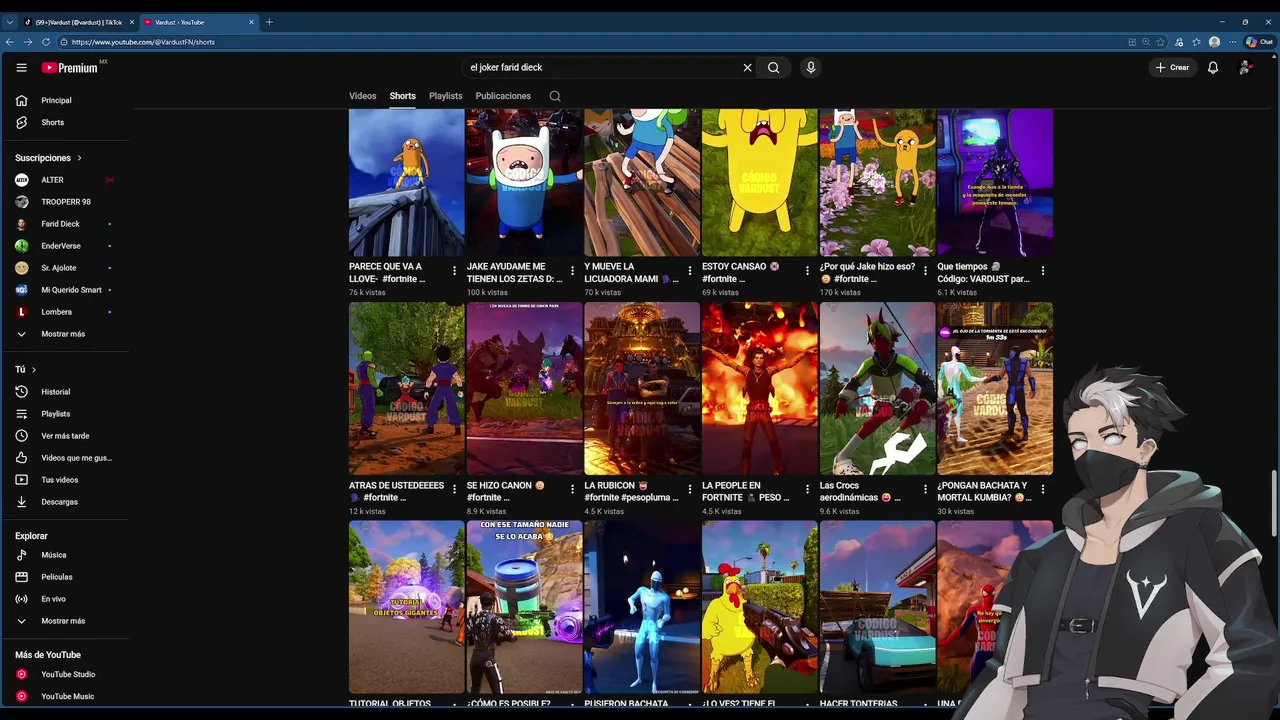Viewport: 1280px width, 720px height.
Task: Open options menu for ESTOY CANSAO short
Action: coord(808,271)
